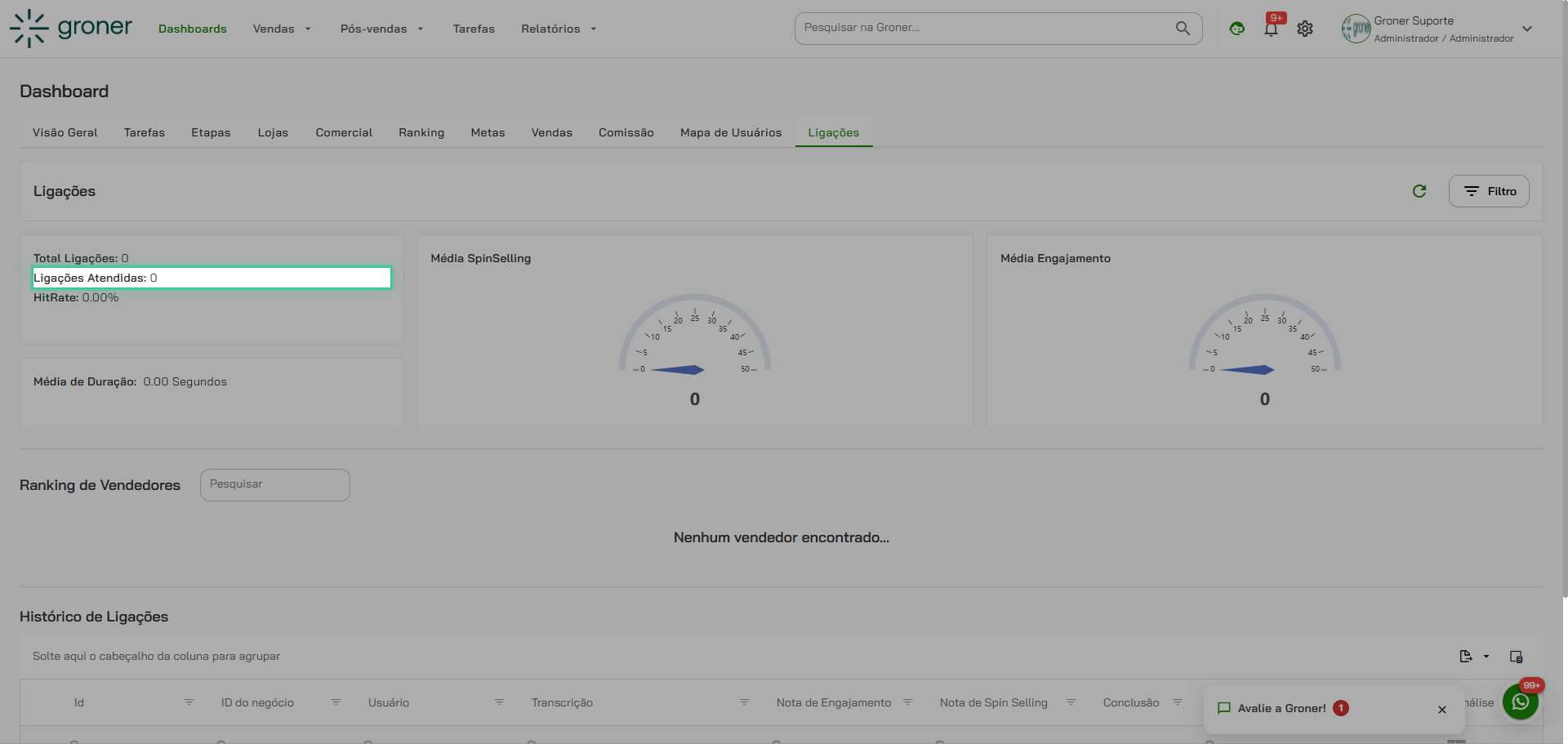Screen dimensions: 1568x744
Task: Switch to the Comissão tab
Action: coord(626,132)
